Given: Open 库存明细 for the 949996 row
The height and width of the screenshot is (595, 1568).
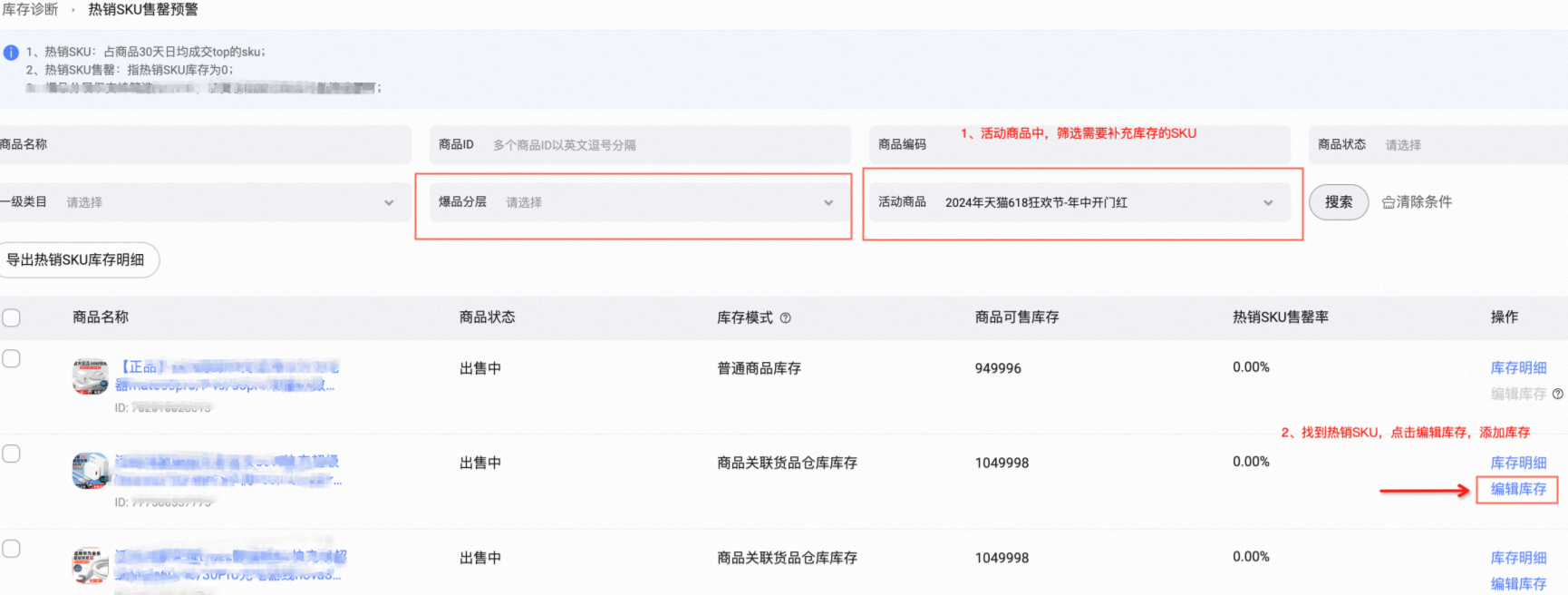Looking at the screenshot, I should [1518, 368].
